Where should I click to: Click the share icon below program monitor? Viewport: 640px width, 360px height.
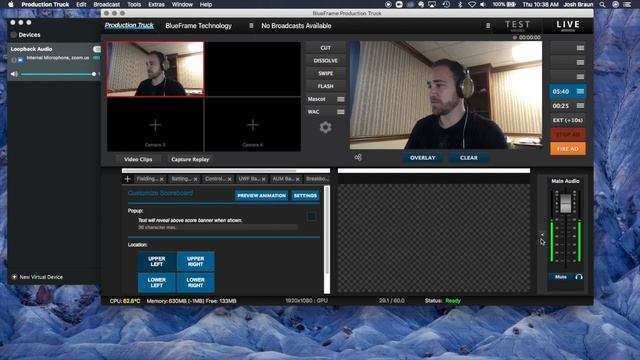click(358, 158)
